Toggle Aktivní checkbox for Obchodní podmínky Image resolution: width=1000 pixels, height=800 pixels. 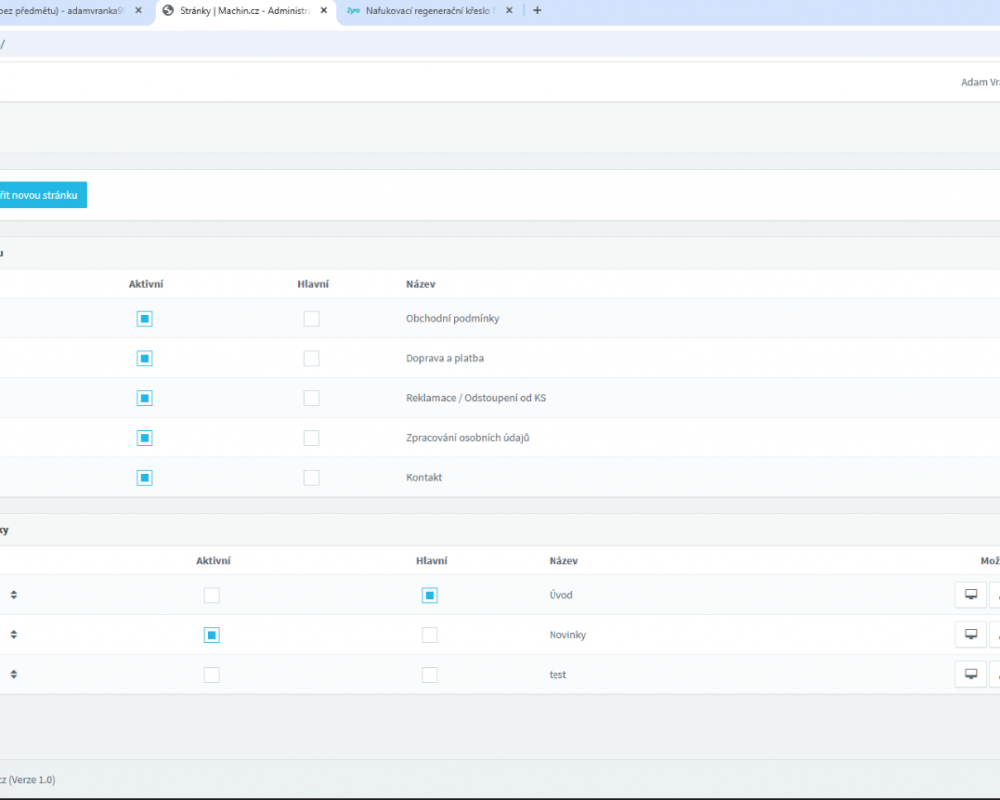(145, 318)
